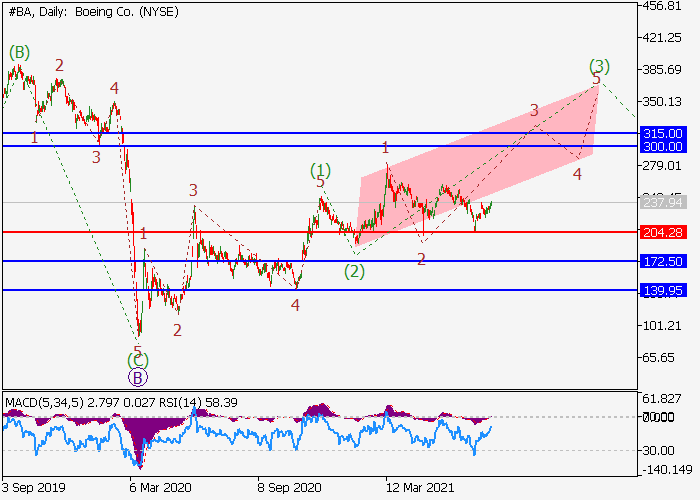Click the 61.827 indicator scale value
700x500 pixels.
(x=662, y=399)
